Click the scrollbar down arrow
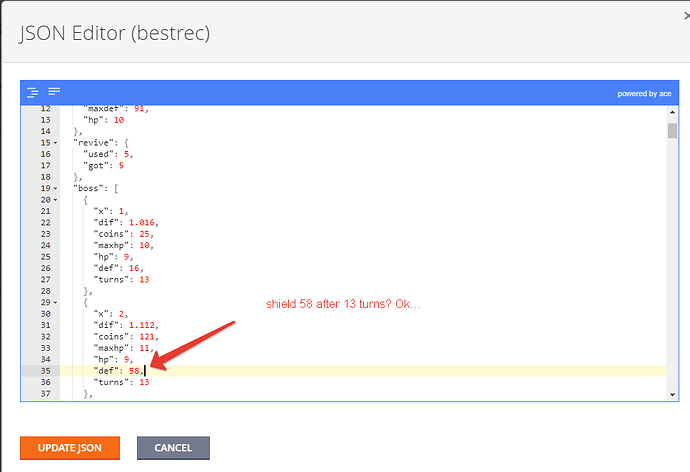690x472 pixels. pos(672,395)
